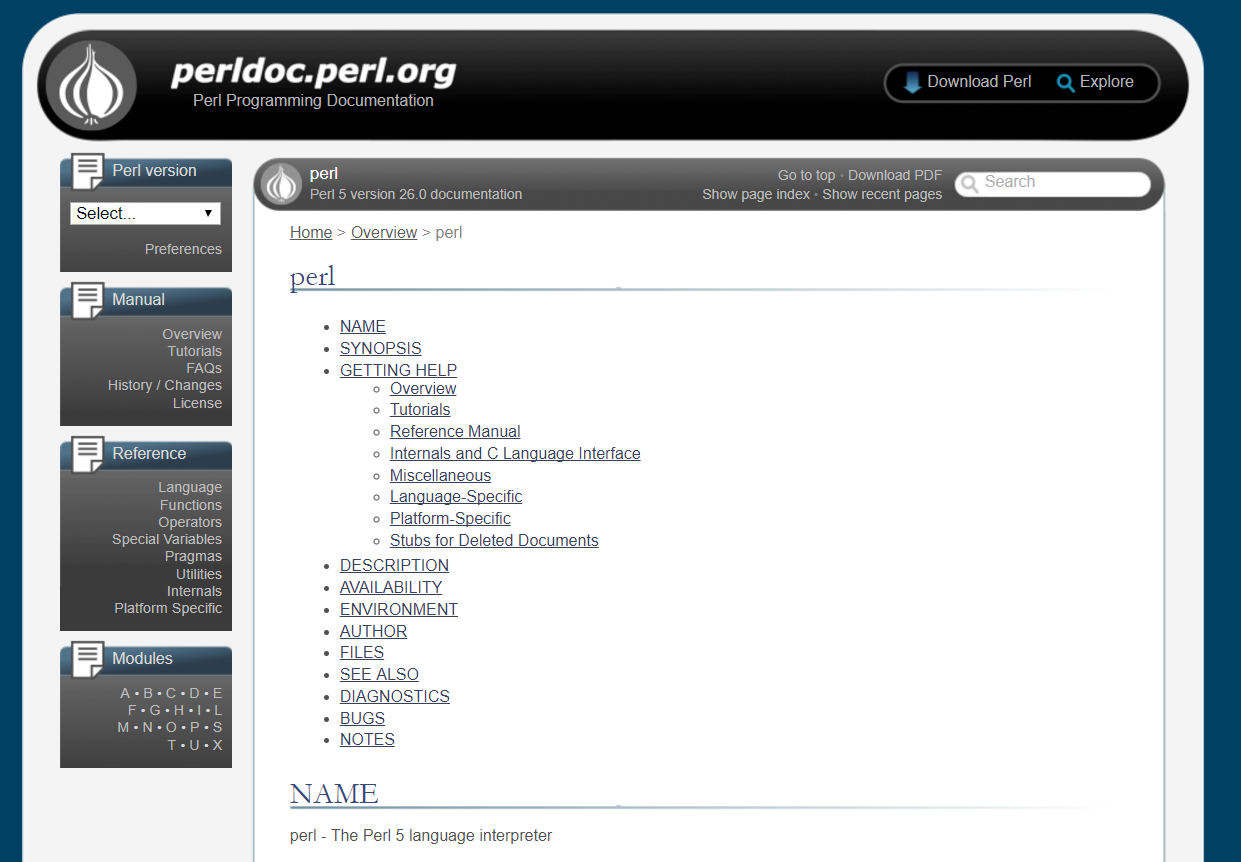This screenshot has height=862, width=1241.
Task: Open the Perl version Select dropdown
Action: [x=145, y=213]
